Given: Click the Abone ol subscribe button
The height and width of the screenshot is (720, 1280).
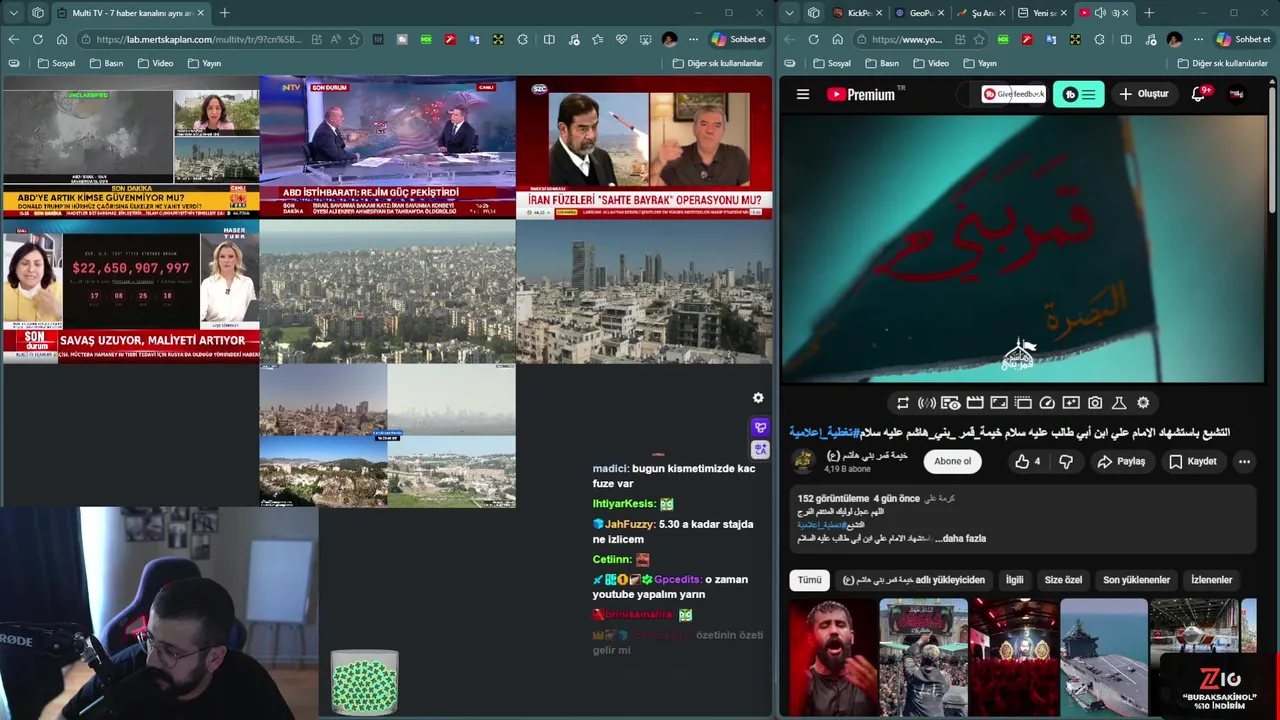Looking at the screenshot, I should (952, 461).
